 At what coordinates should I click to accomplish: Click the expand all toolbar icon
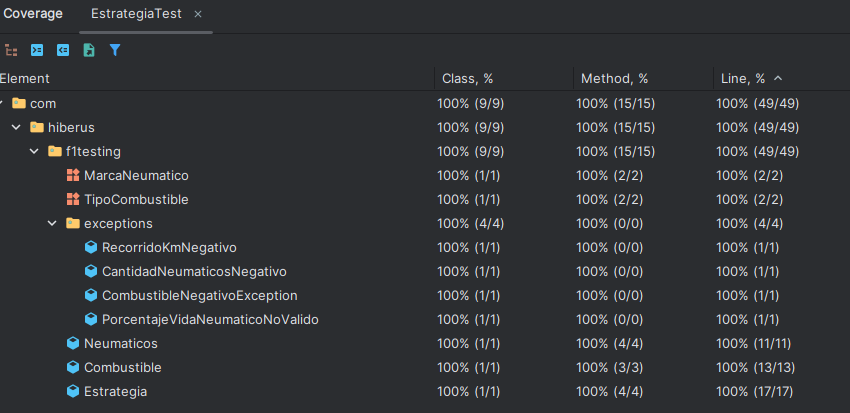click(37, 50)
